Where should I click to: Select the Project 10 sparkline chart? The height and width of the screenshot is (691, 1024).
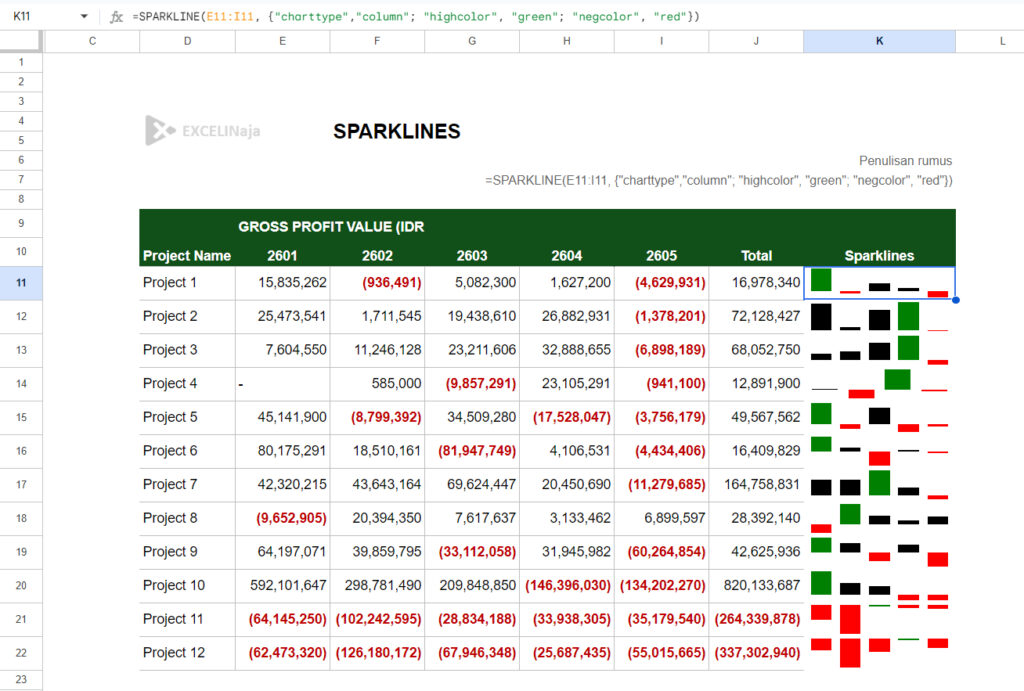pyautogui.click(x=879, y=585)
